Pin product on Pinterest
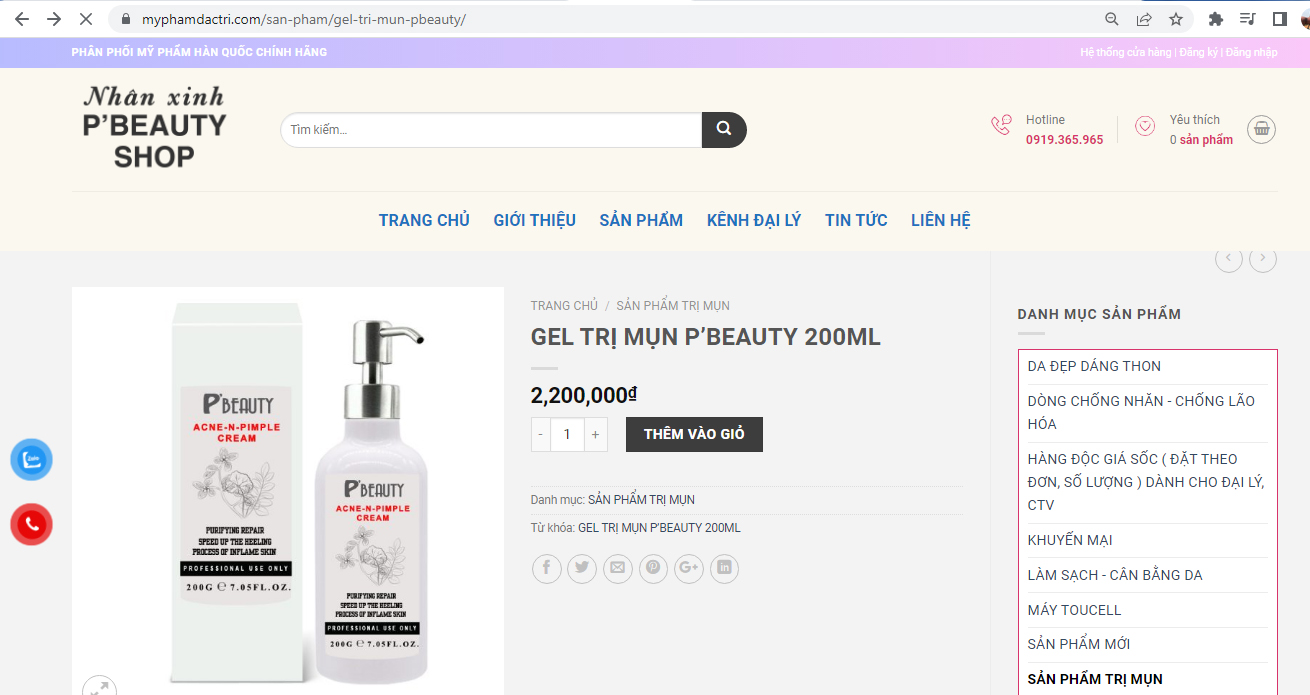 653,568
